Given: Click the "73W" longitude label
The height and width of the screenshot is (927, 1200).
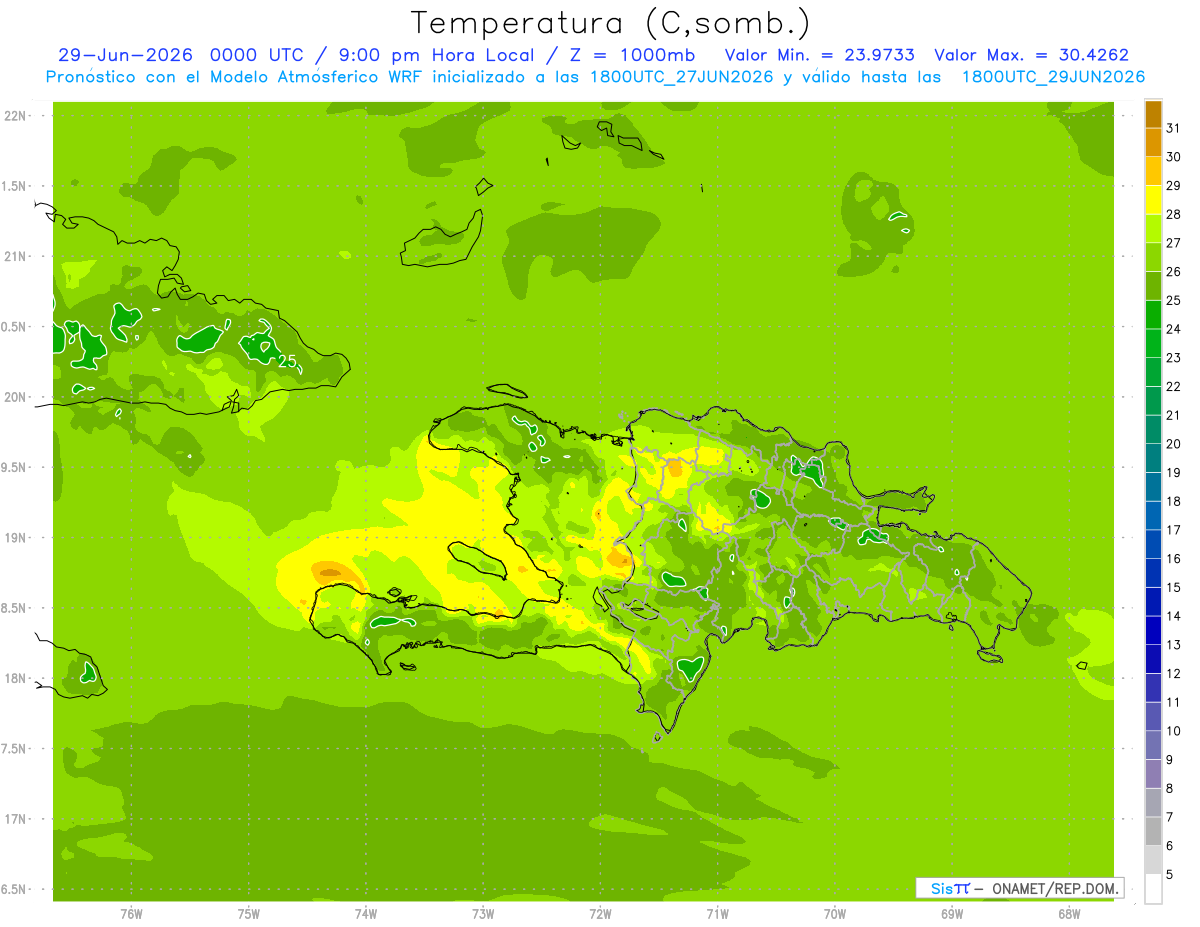Looking at the screenshot, I should (483, 914).
